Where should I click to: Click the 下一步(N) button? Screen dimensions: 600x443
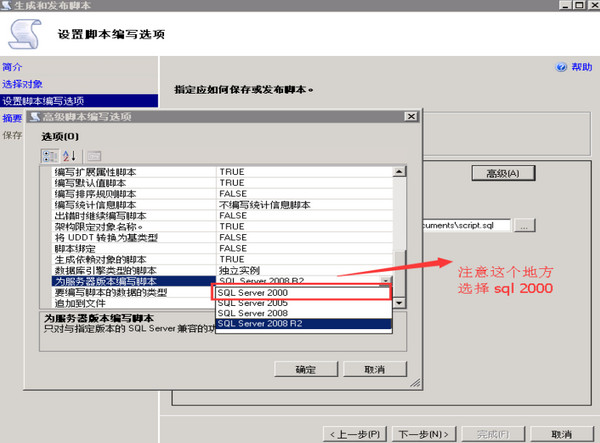click(x=424, y=434)
